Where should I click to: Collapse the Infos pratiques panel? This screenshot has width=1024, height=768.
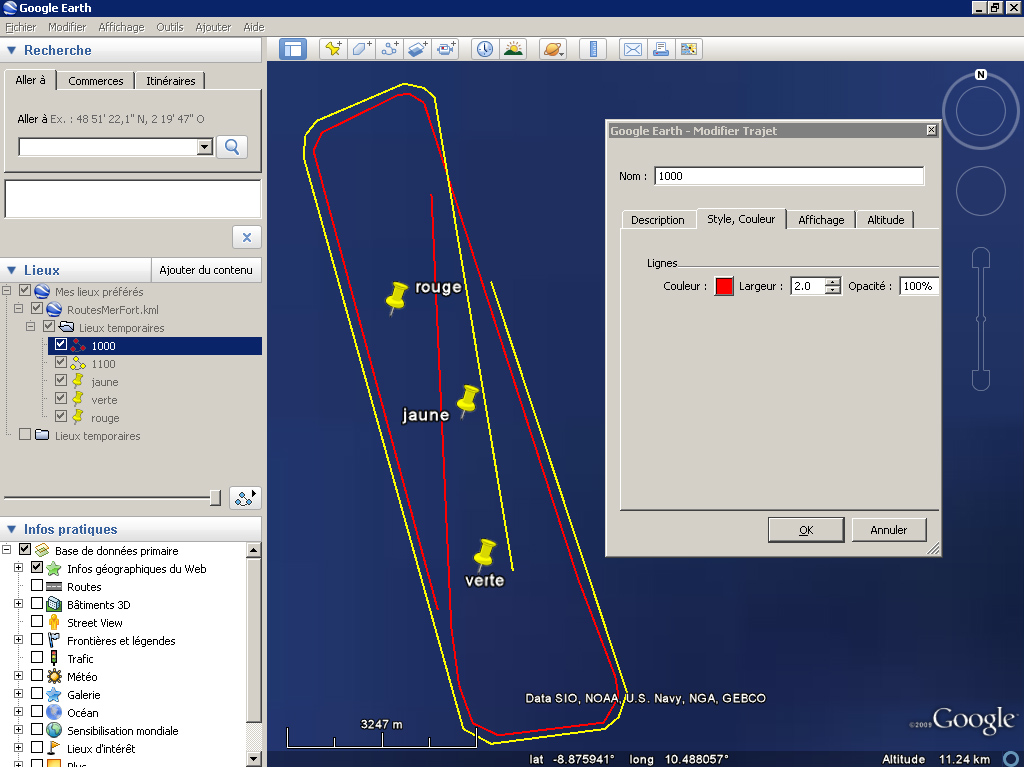[x=11, y=530]
